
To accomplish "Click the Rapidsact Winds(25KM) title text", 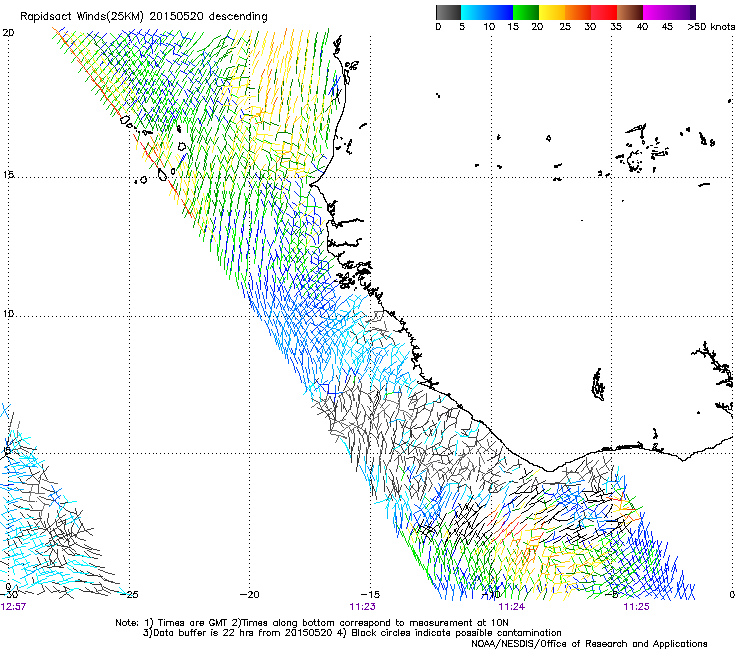I will pyautogui.click(x=144, y=17).
